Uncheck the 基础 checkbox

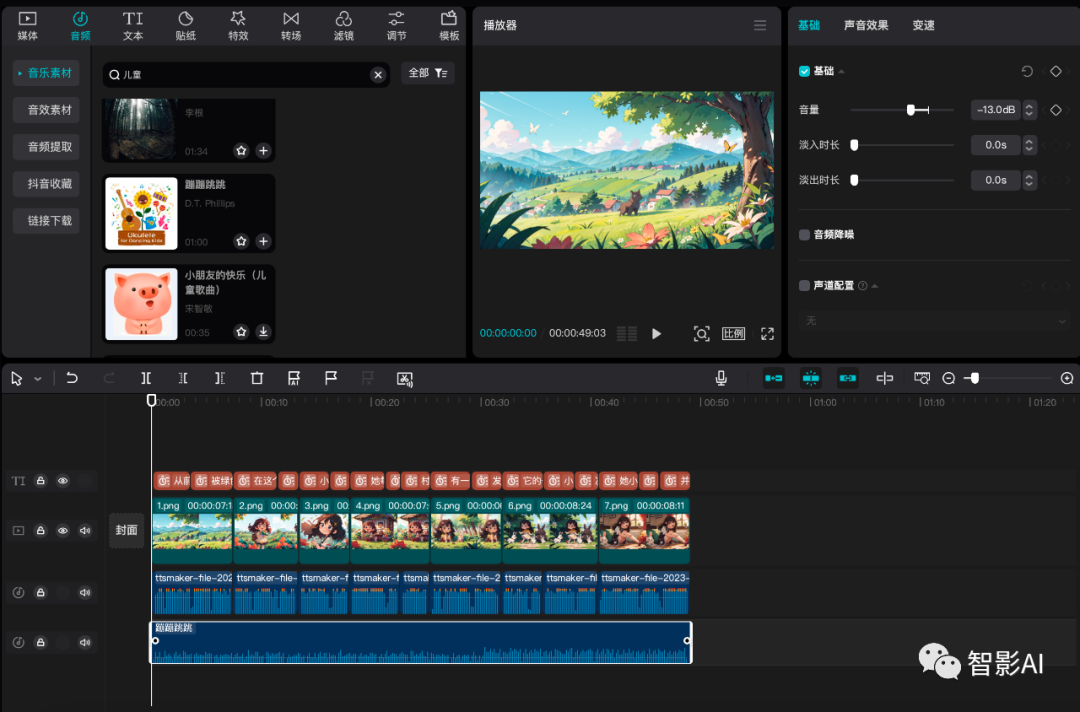804,72
